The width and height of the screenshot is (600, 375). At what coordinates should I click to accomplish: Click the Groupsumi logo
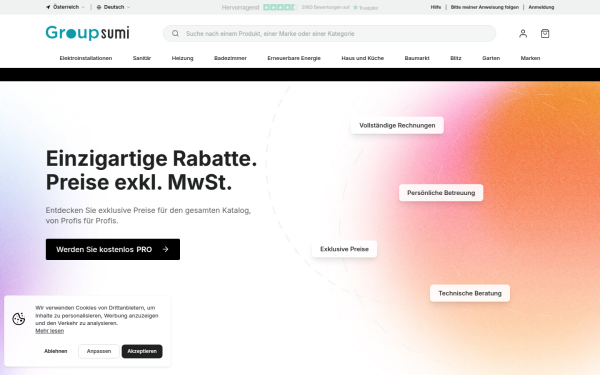pyautogui.click(x=88, y=33)
